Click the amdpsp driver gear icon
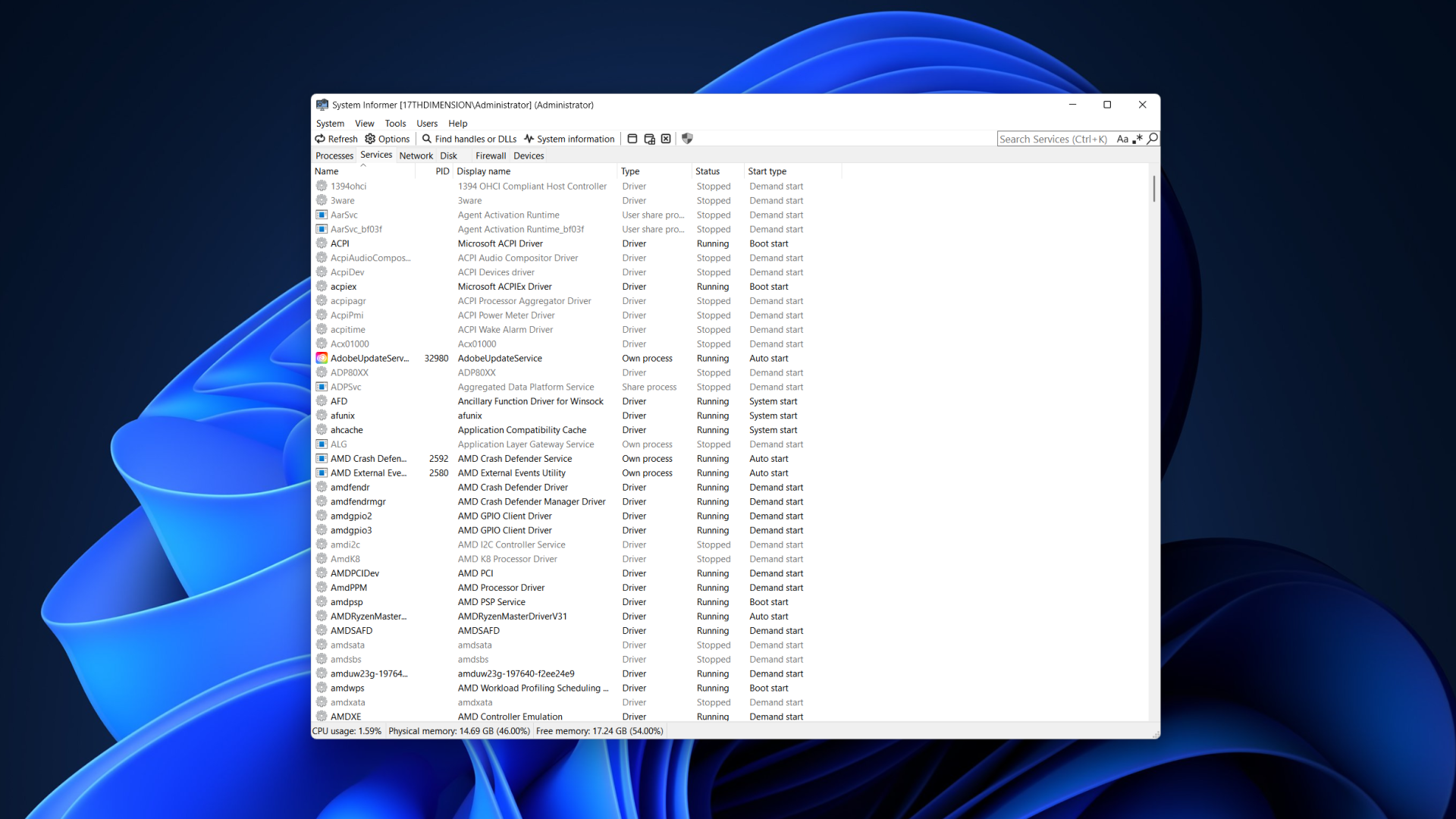The height and width of the screenshot is (819, 1456). [x=322, y=602]
